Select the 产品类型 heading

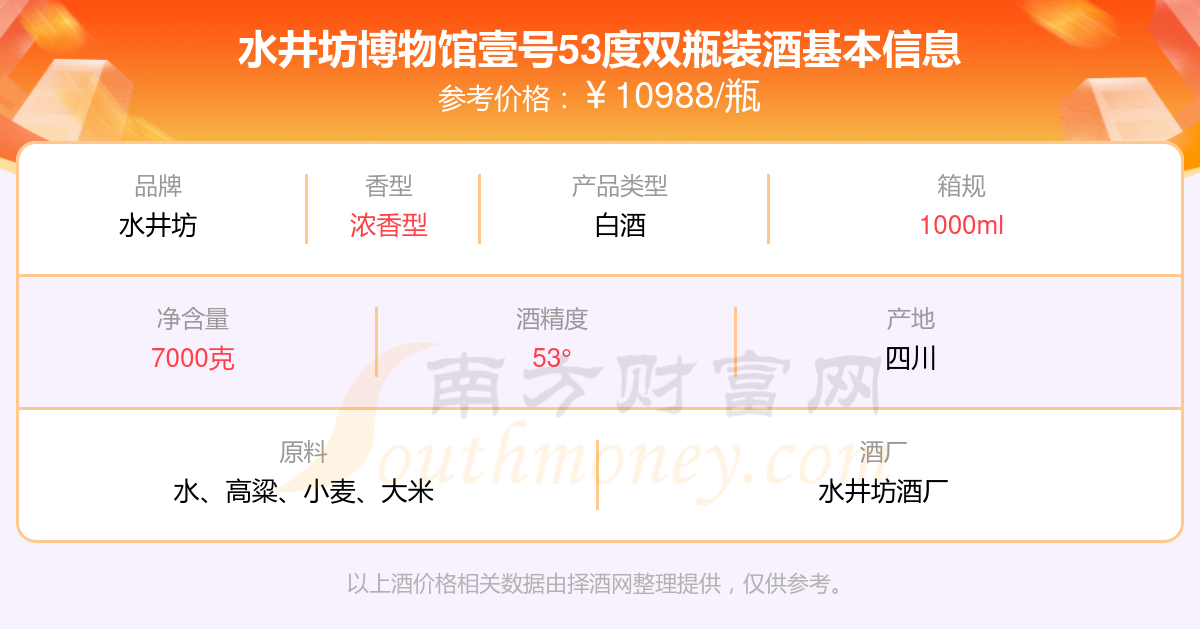[620, 186]
